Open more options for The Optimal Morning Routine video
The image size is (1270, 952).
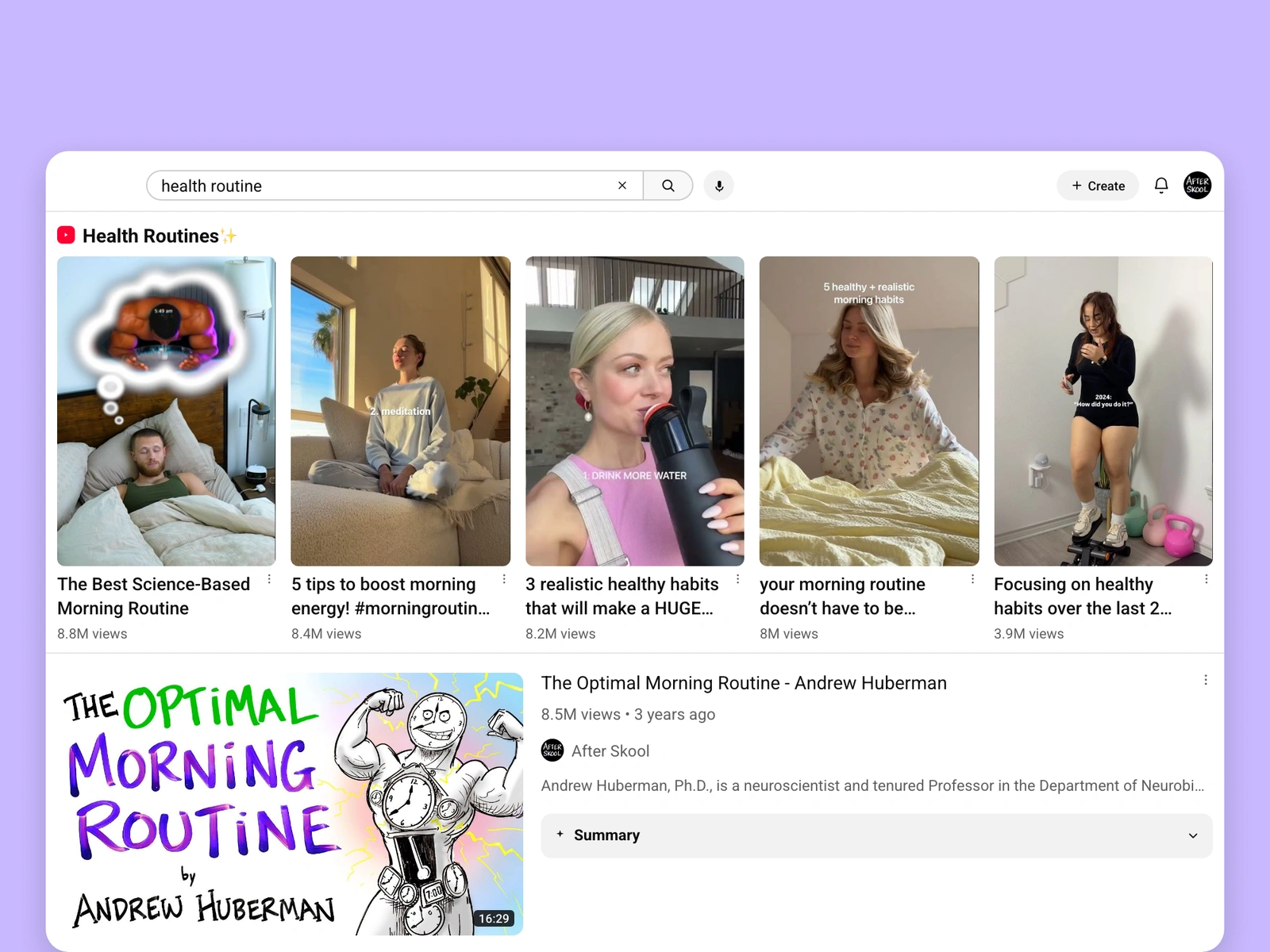[1206, 680]
